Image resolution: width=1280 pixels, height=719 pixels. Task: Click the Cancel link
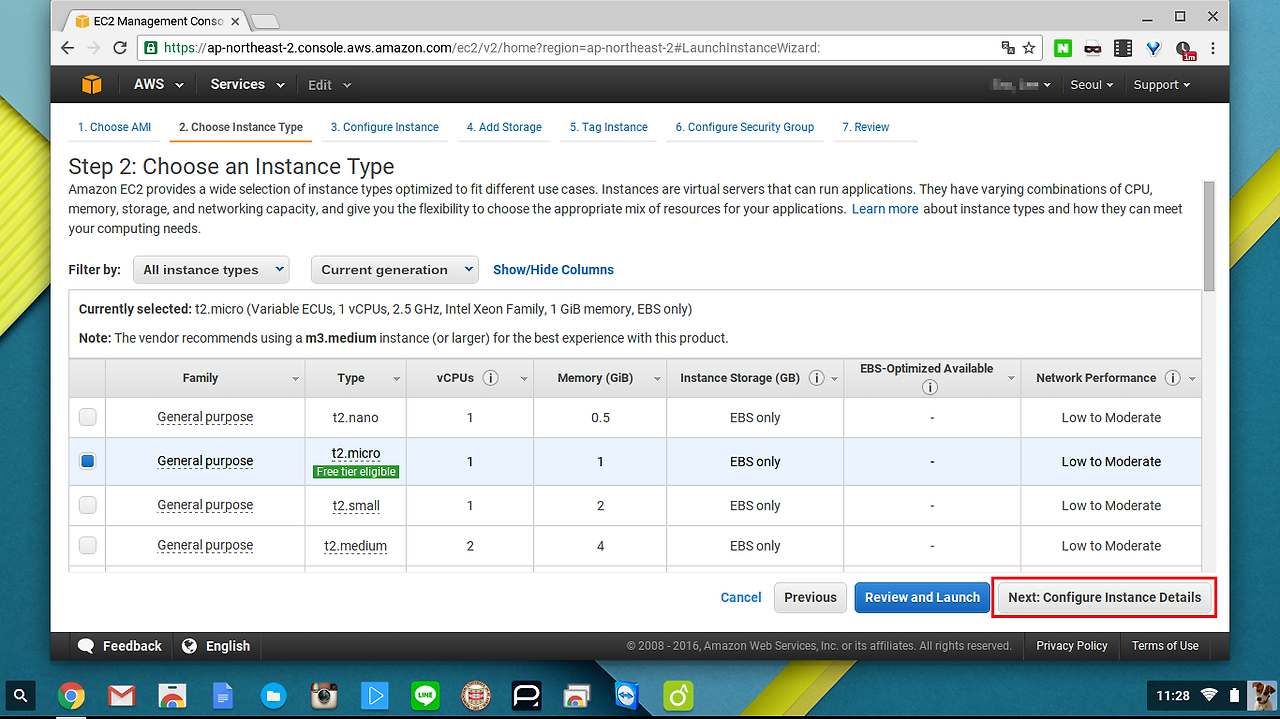click(x=741, y=597)
